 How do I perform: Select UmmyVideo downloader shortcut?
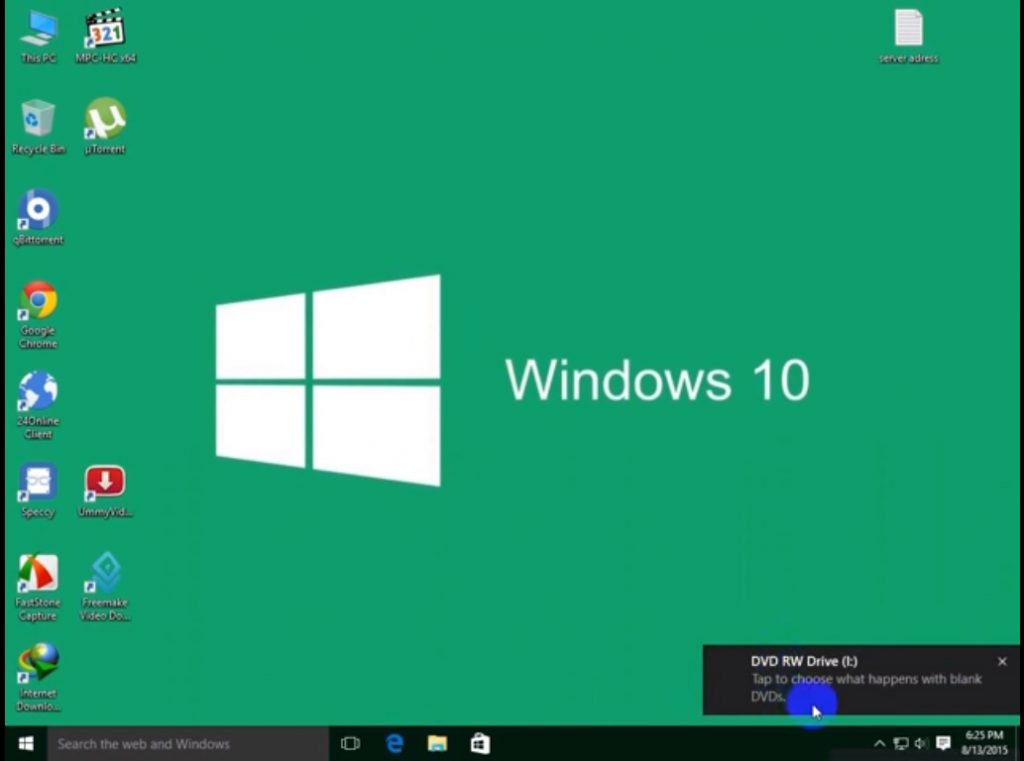[x=105, y=491]
